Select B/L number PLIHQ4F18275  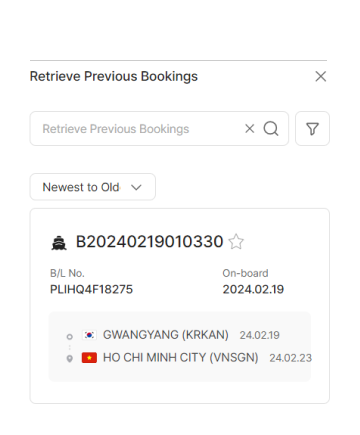pyautogui.click(x=91, y=289)
